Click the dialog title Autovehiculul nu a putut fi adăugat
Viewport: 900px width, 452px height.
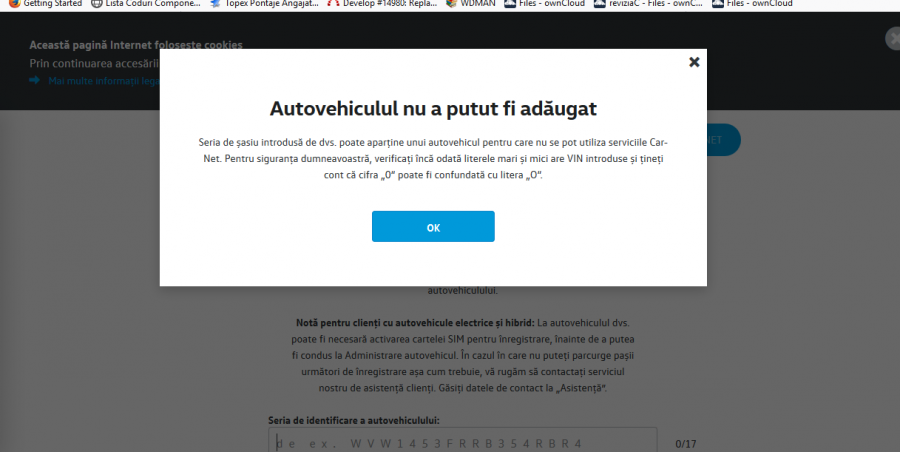pyautogui.click(x=433, y=109)
